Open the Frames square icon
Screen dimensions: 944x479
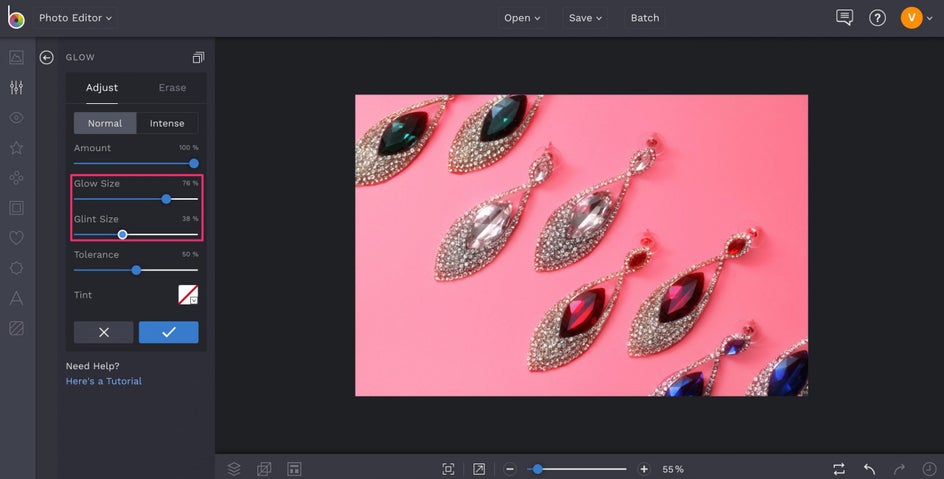click(16, 208)
